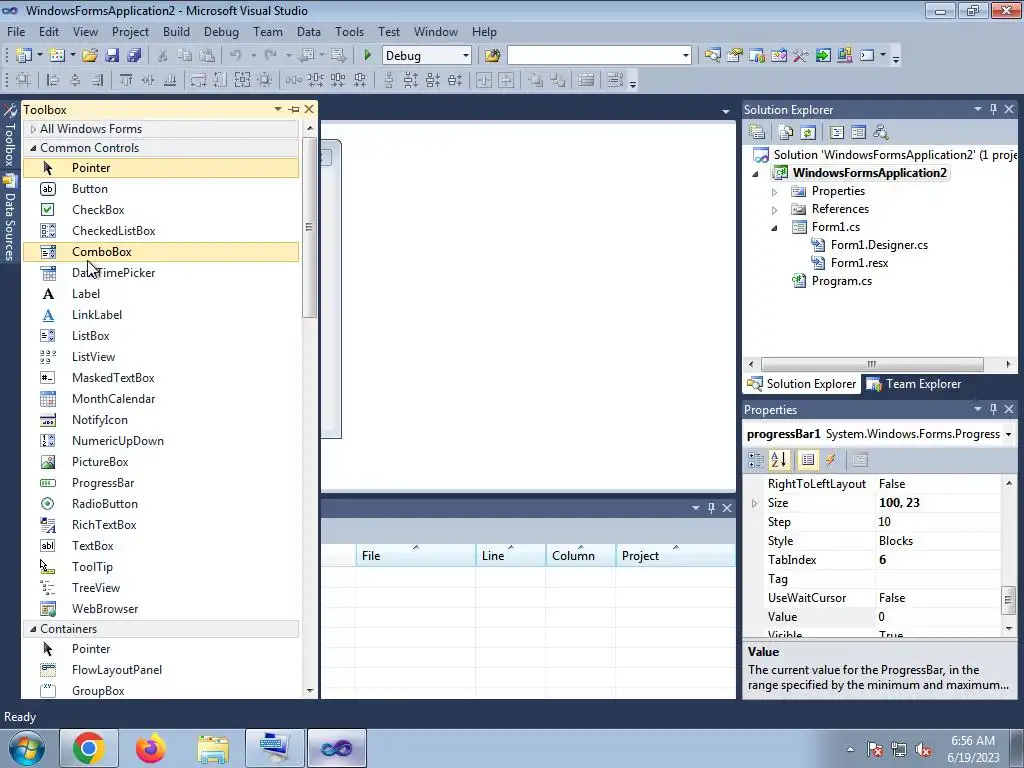Click the Open File folder icon
This screenshot has width=1024, height=768.
(x=90, y=56)
